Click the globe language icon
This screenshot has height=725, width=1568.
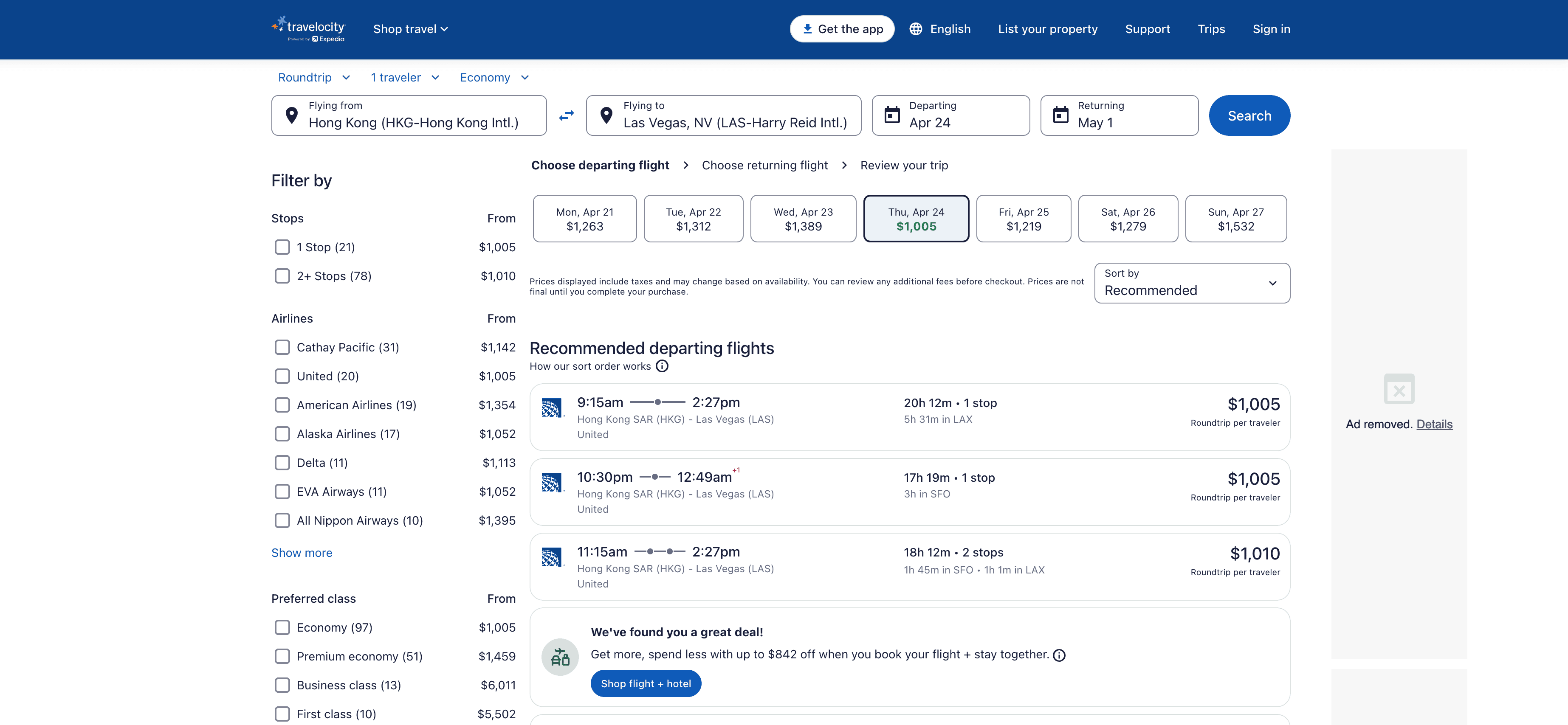pos(916,29)
